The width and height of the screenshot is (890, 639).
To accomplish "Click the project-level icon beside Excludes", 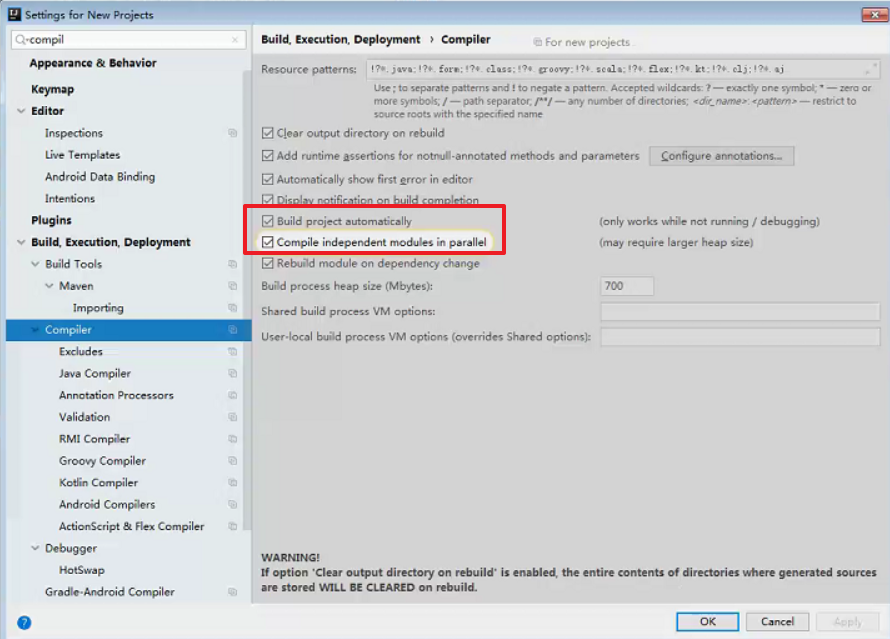I will click(x=232, y=351).
